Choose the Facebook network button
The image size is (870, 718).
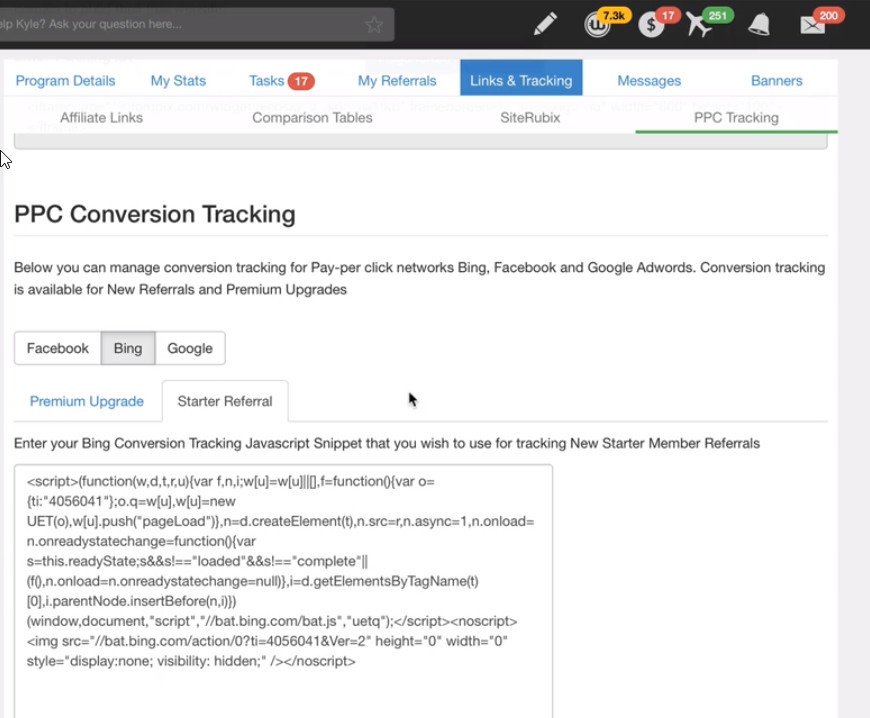point(58,348)
